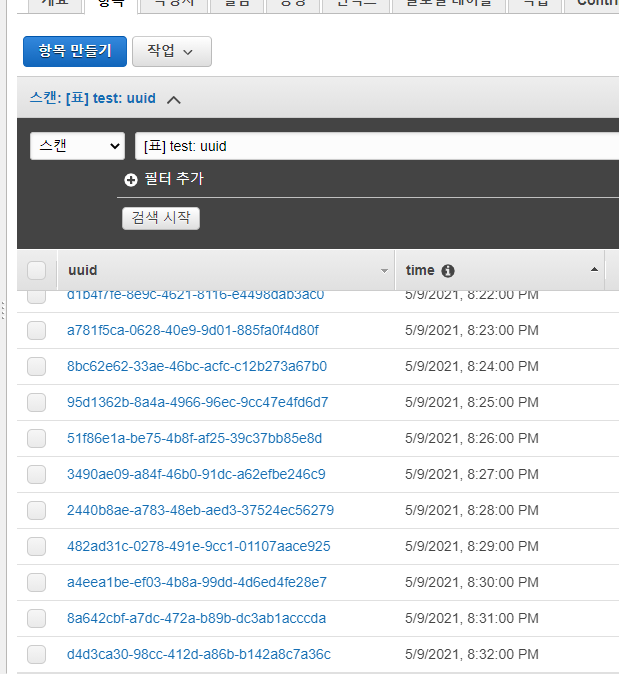619x679 pixels.
Task: Open the [표] test: uuid table selector
Action: [376, 146]
